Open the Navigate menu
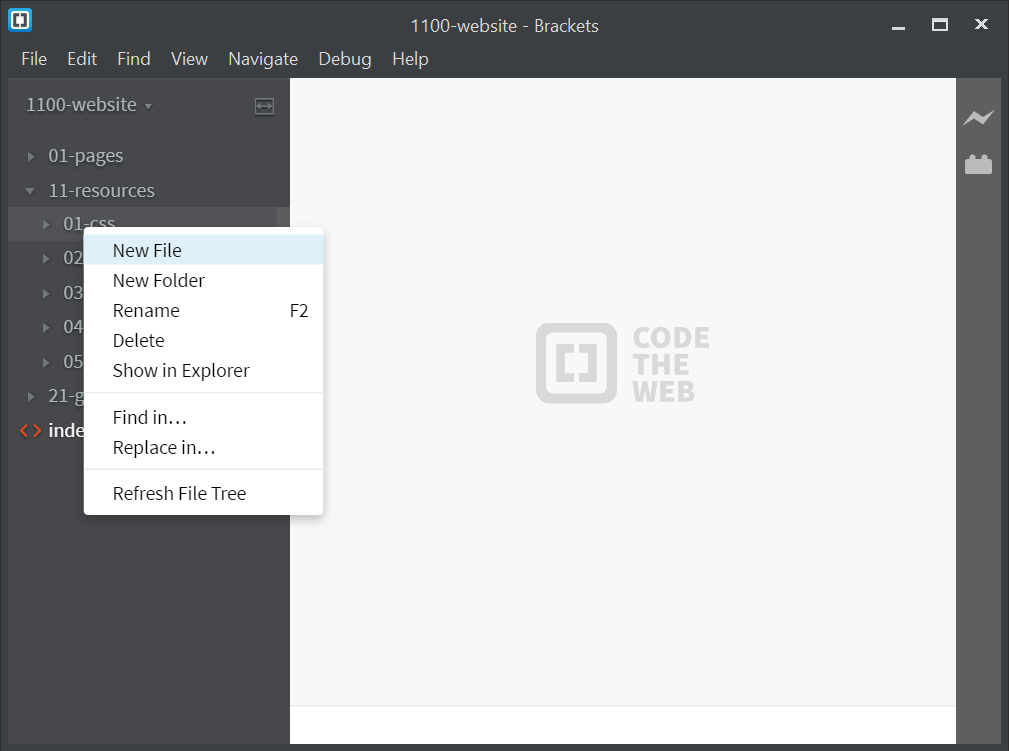The height and width of the screenshot is (751, 1009). pyautogui.click(x=263, y=59)
